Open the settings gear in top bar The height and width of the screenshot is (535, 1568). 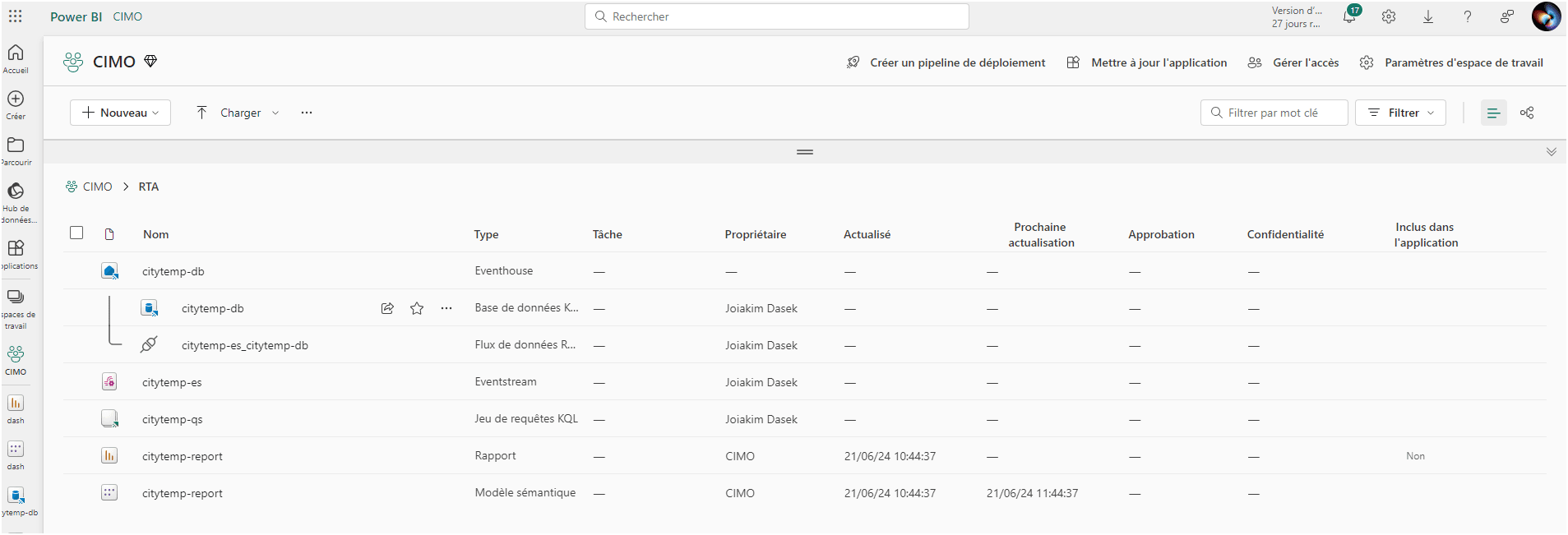(x=1389, y=16)
